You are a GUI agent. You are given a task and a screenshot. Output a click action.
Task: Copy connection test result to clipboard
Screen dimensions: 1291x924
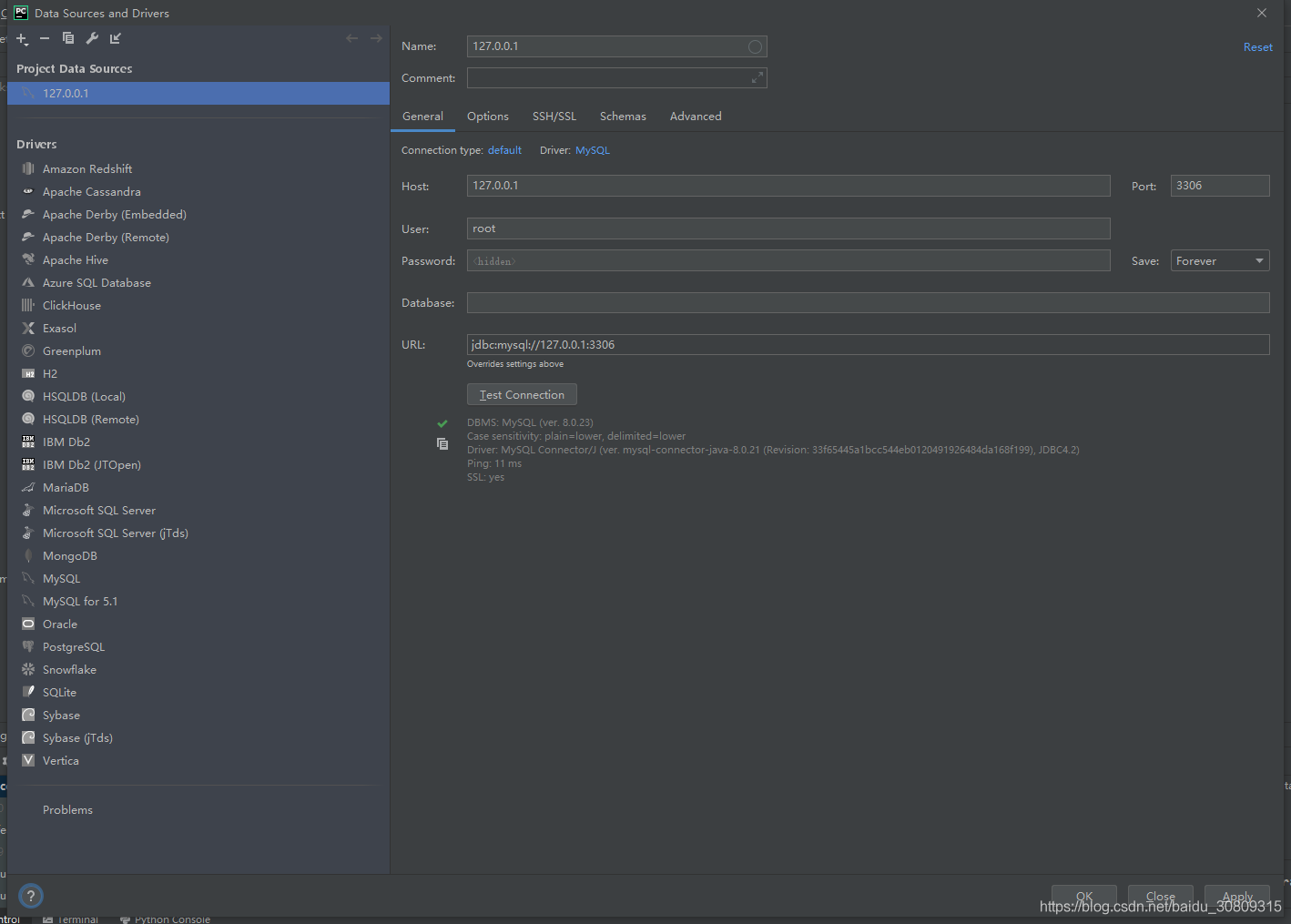pos(442,444)
